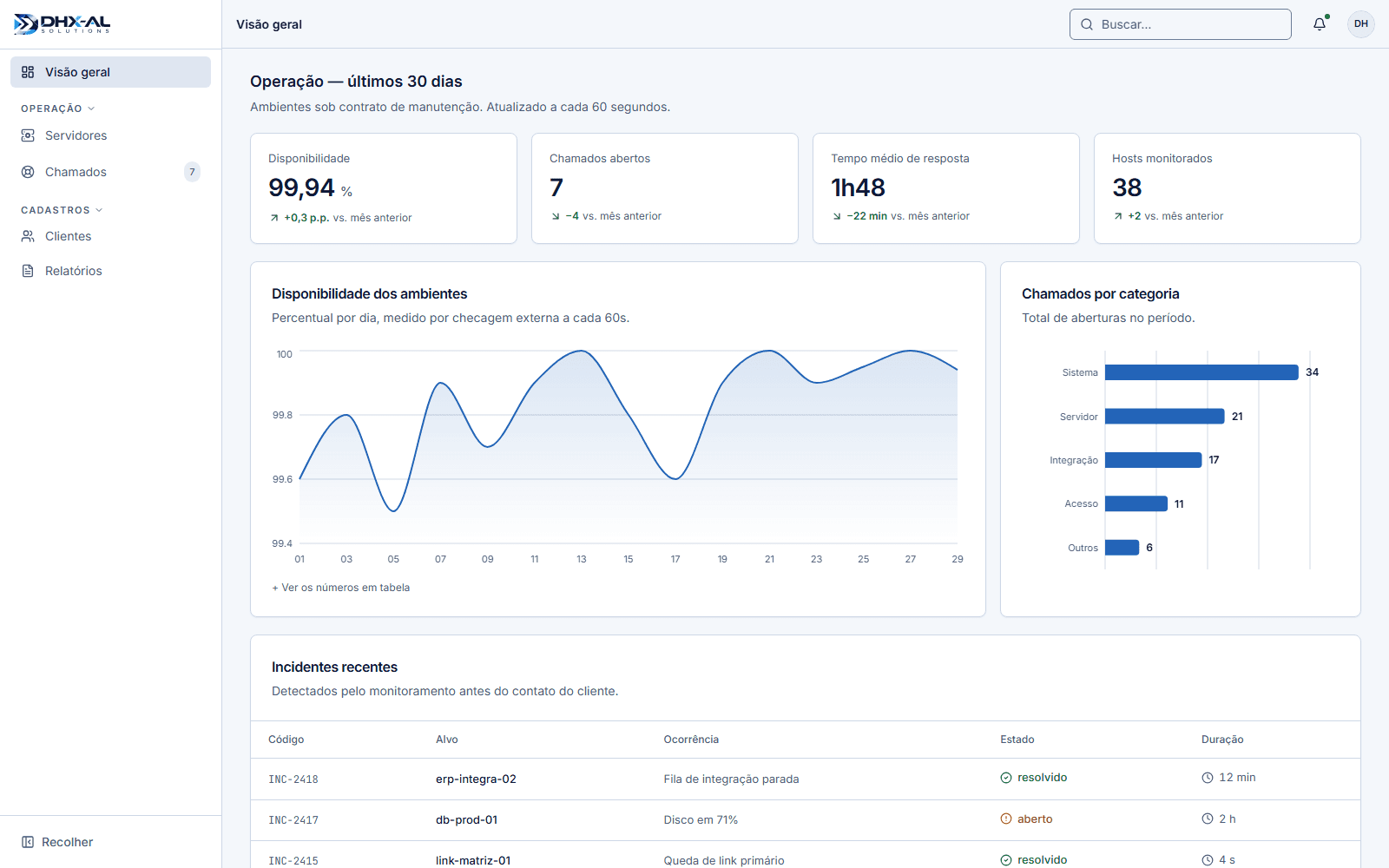Open Relatórios page from sidebar
This screenshot has width=1389, height=868.
tap(110, 271)
